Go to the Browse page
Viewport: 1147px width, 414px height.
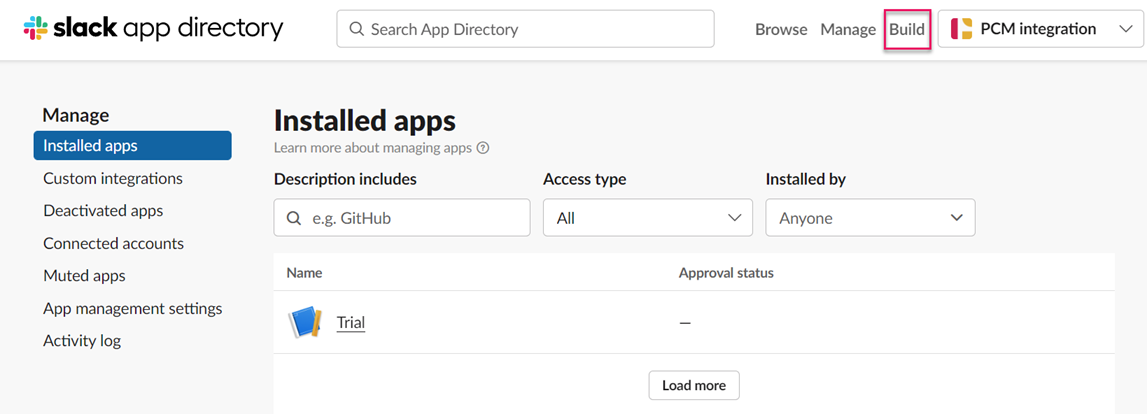[x=781, y=29]
